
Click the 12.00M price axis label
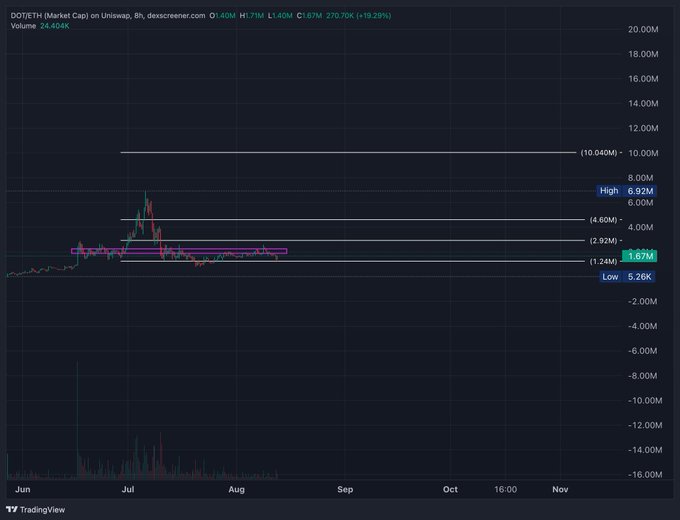pyautogui.click(x=643, y=128)
